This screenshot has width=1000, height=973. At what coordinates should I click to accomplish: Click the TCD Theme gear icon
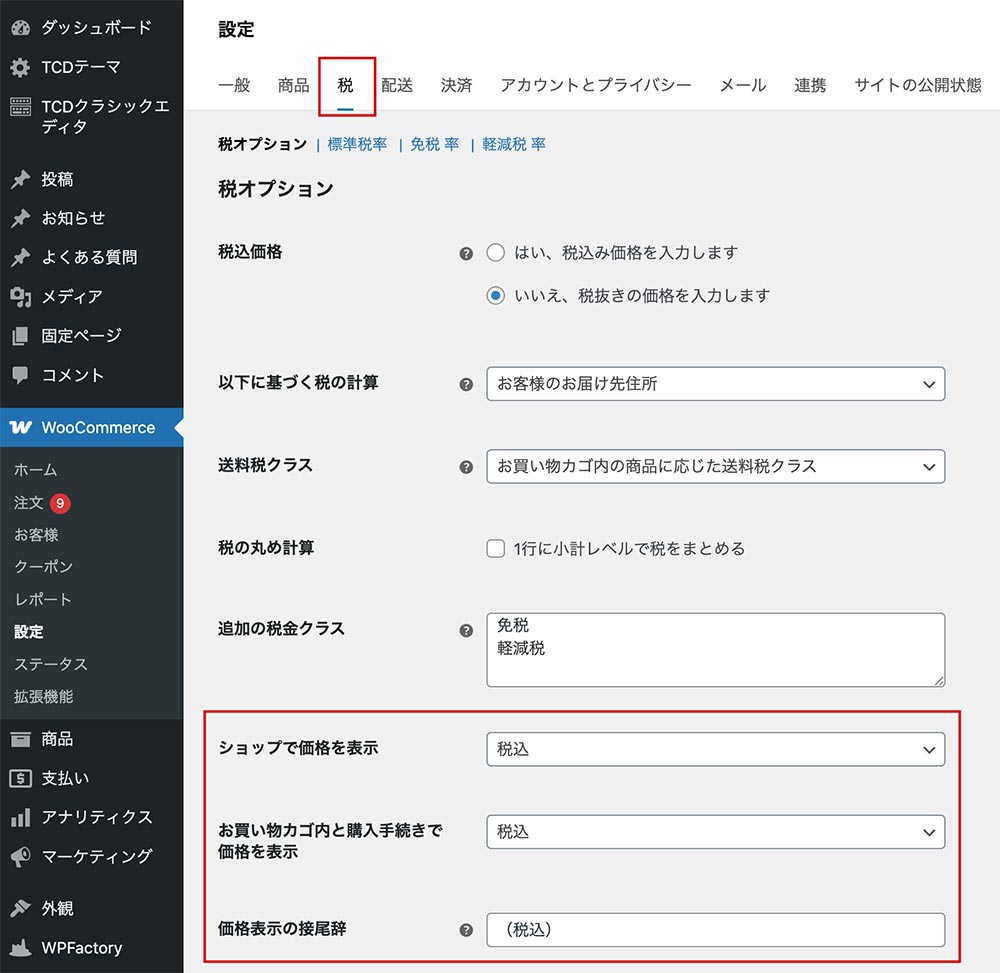[x=20, y=68]
